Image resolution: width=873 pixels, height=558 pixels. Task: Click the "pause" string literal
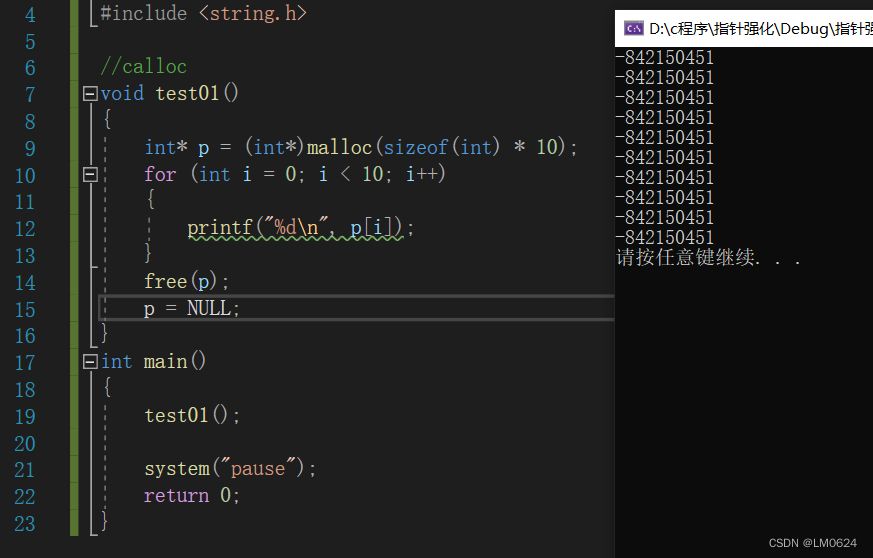point(258,468)
